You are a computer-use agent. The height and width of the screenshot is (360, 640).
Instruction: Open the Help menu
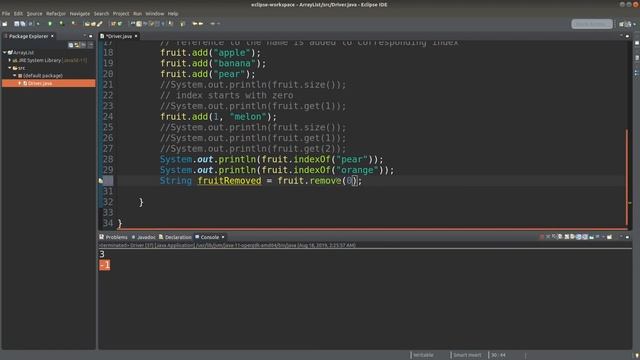click(x=173, y=13)
